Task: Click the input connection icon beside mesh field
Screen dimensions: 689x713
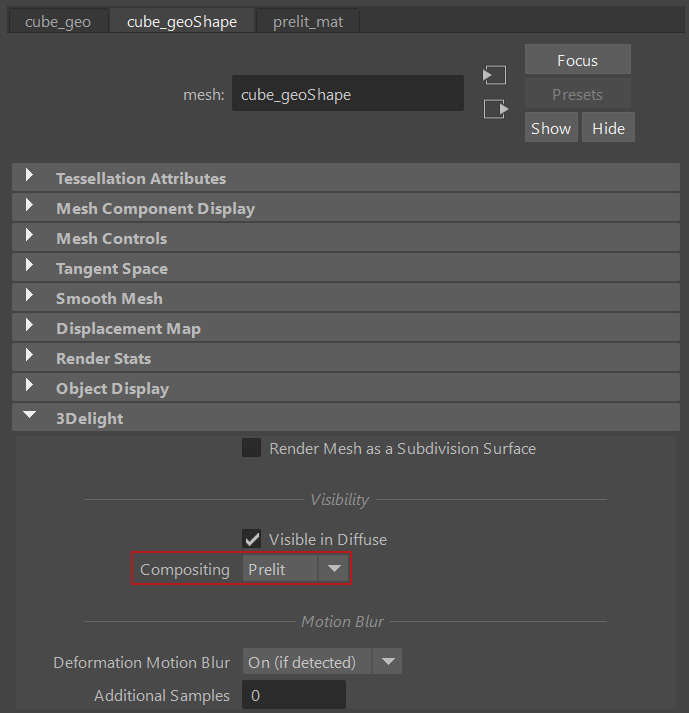Action: point(494,75)
